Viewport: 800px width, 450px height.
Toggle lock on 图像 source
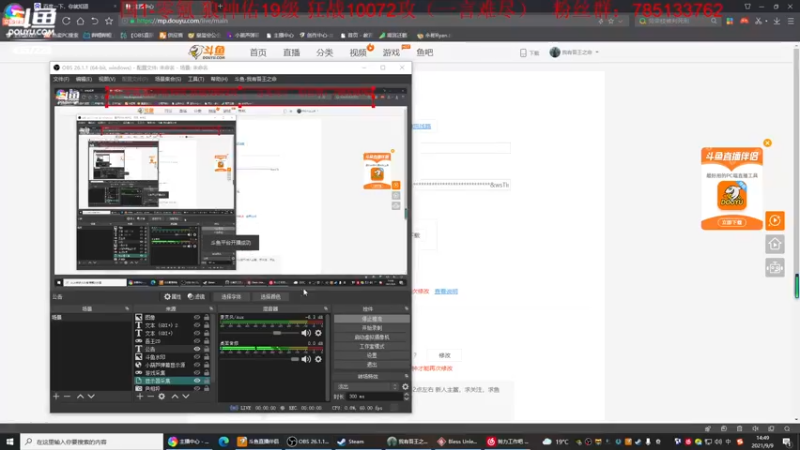[207, 317]
